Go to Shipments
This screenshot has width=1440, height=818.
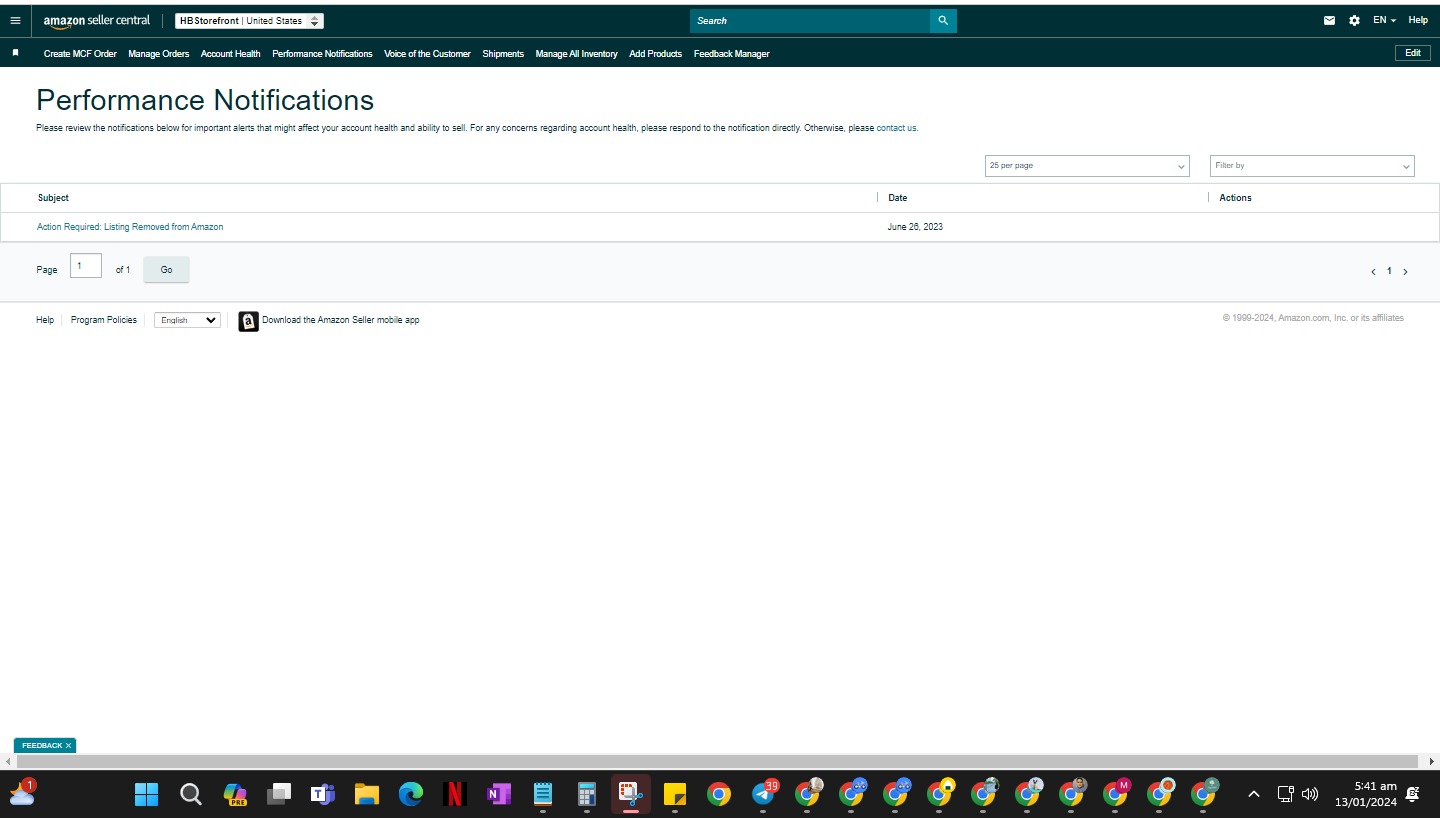[x=503, y=54]
